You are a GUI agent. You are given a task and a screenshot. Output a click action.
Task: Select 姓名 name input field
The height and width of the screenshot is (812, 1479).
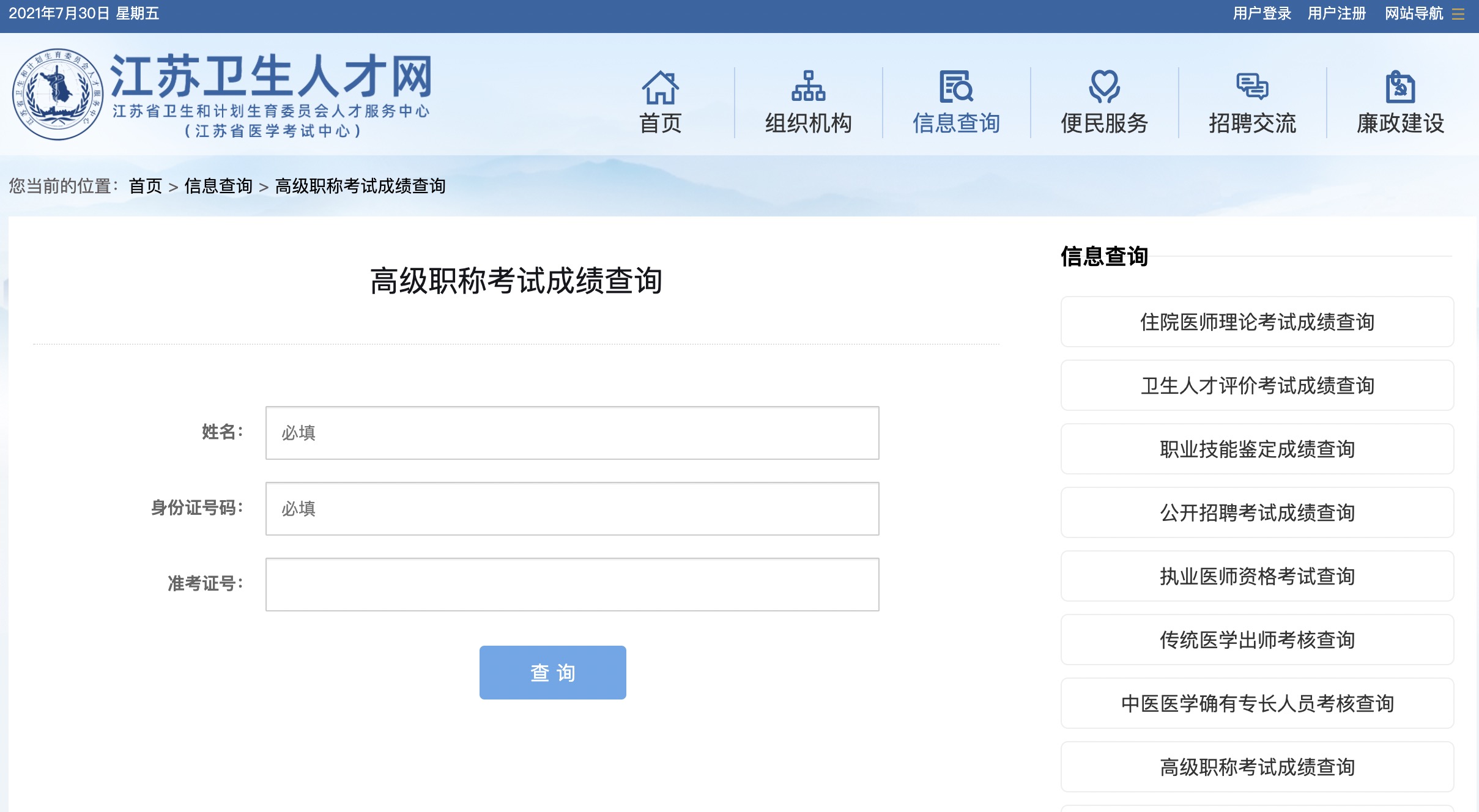(570, 431)
